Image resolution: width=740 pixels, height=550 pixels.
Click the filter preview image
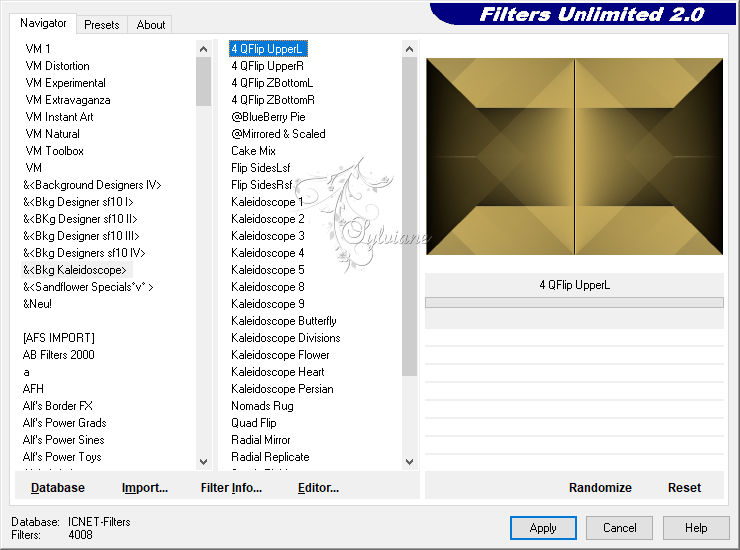pyautogui.click(x=574, y=156)
